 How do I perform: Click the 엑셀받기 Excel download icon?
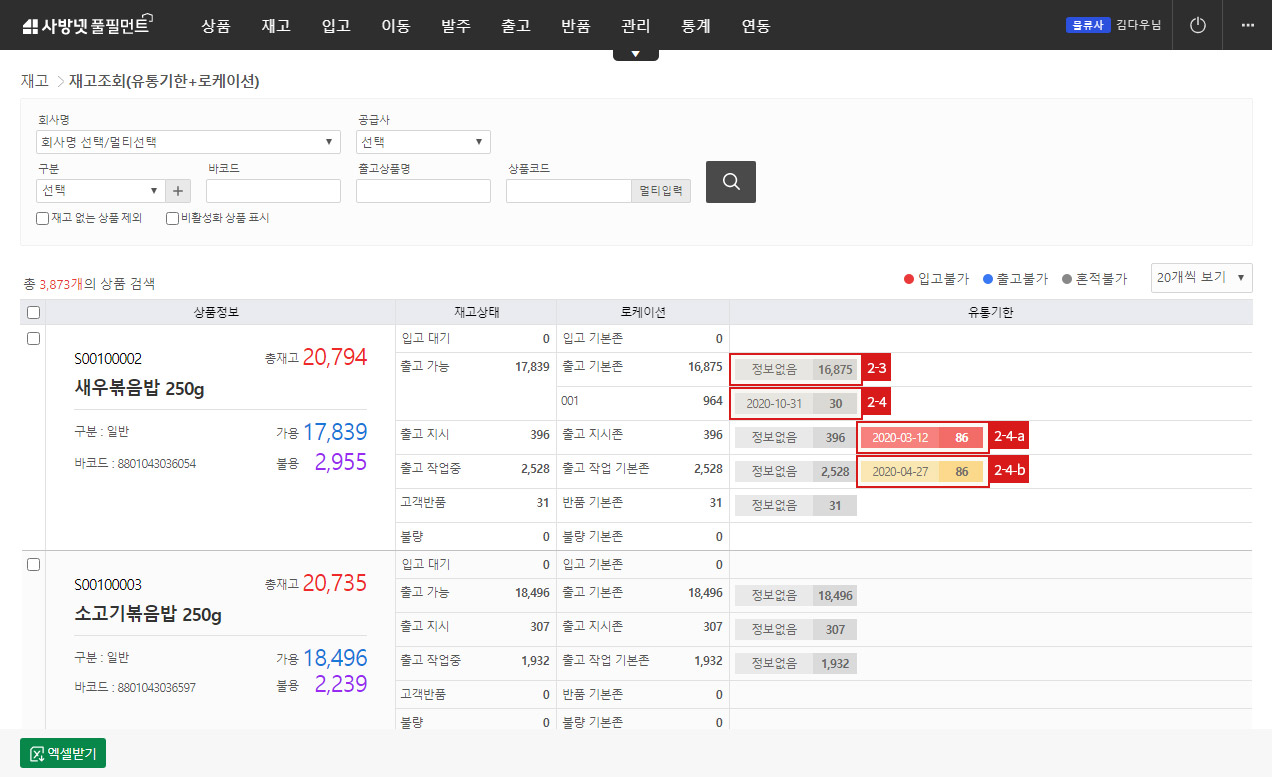pyautogui.click(x=35, y=752)
